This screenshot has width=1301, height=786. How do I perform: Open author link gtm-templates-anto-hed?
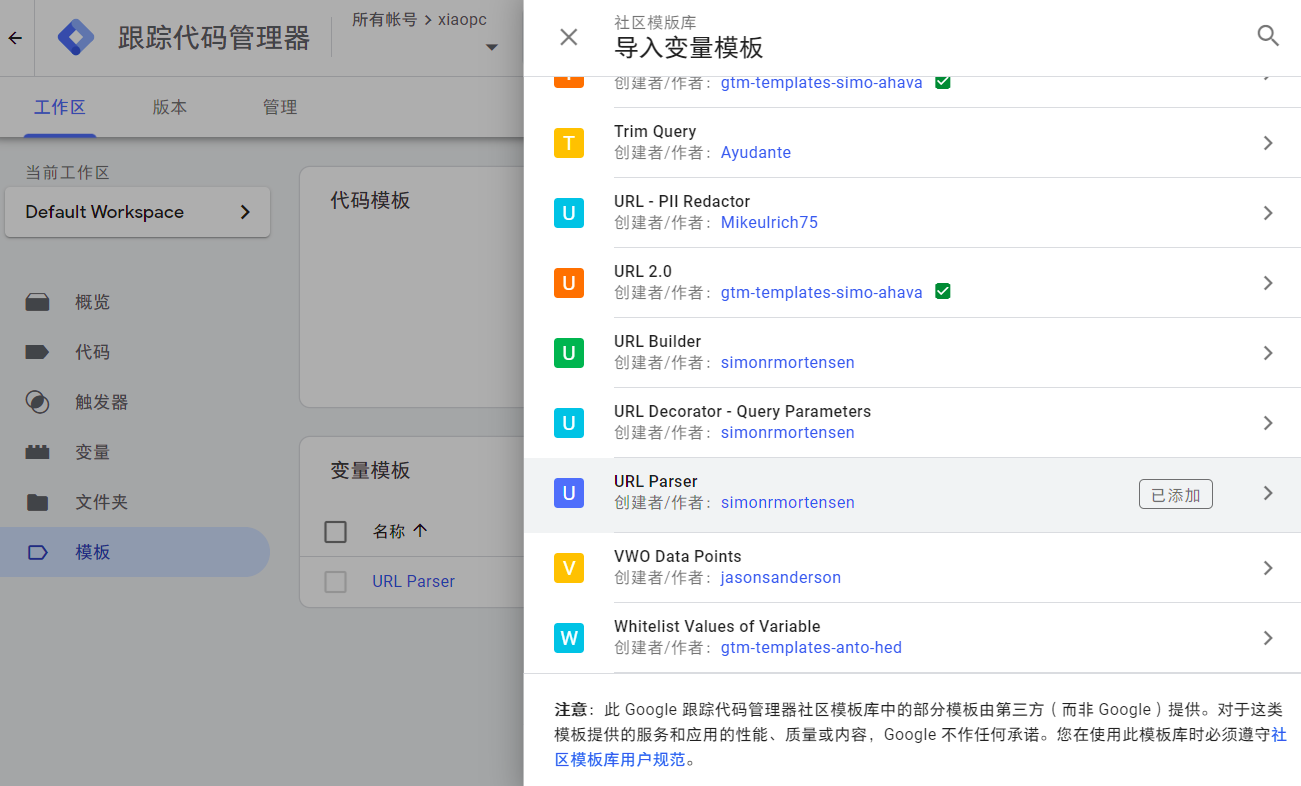click(x=811, y=648)
